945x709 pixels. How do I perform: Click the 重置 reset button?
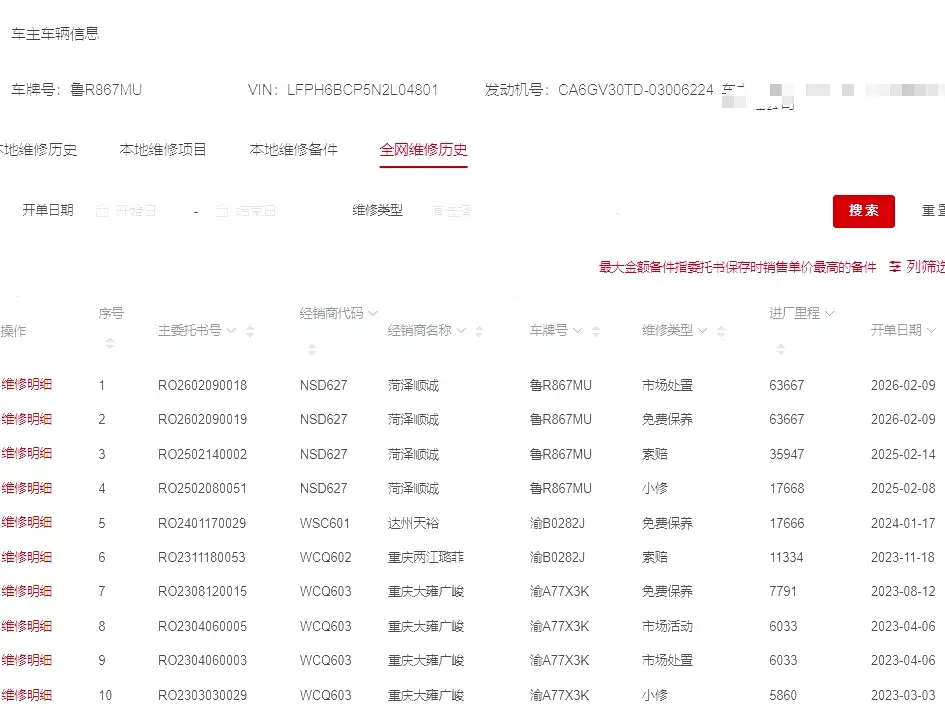click(x=932, y=211)
